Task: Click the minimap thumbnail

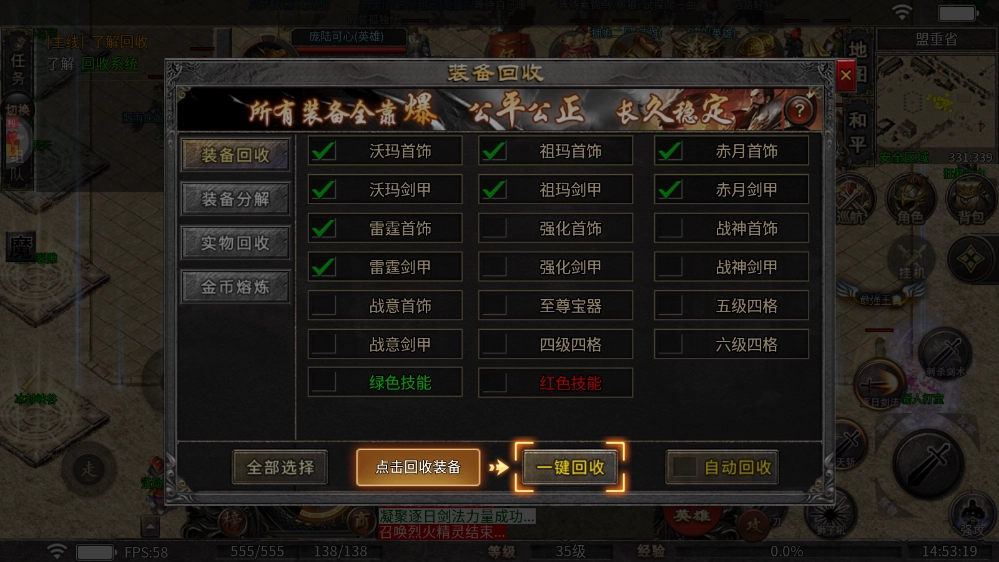Action: pyautogui.click(x=936, y=102)
